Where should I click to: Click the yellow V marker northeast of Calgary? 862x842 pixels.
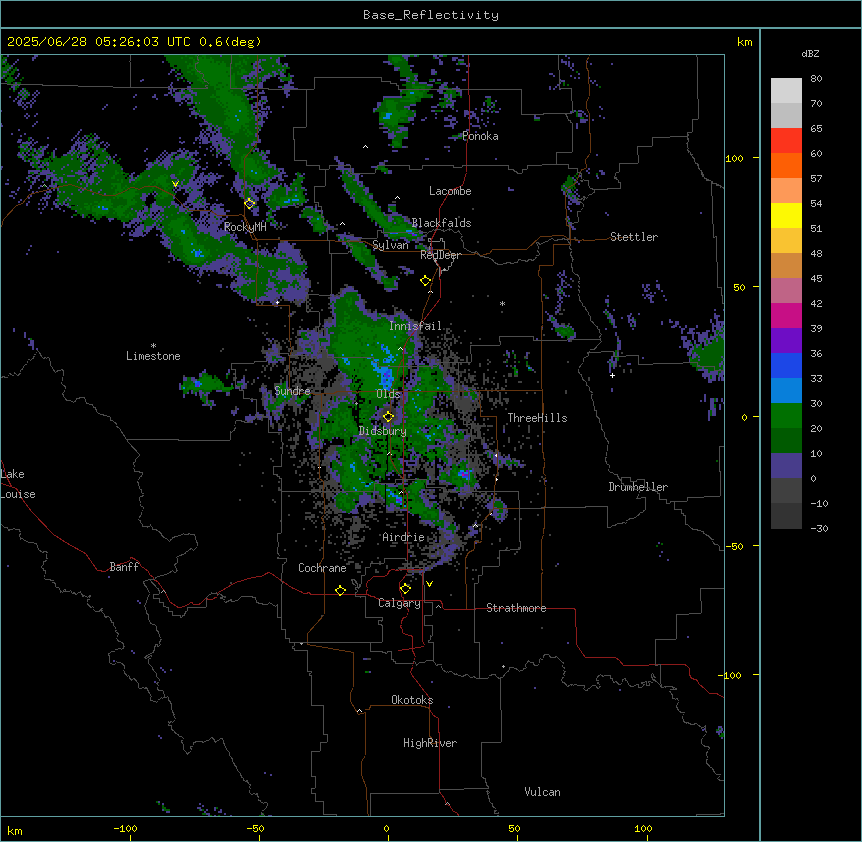click(429, 584)
